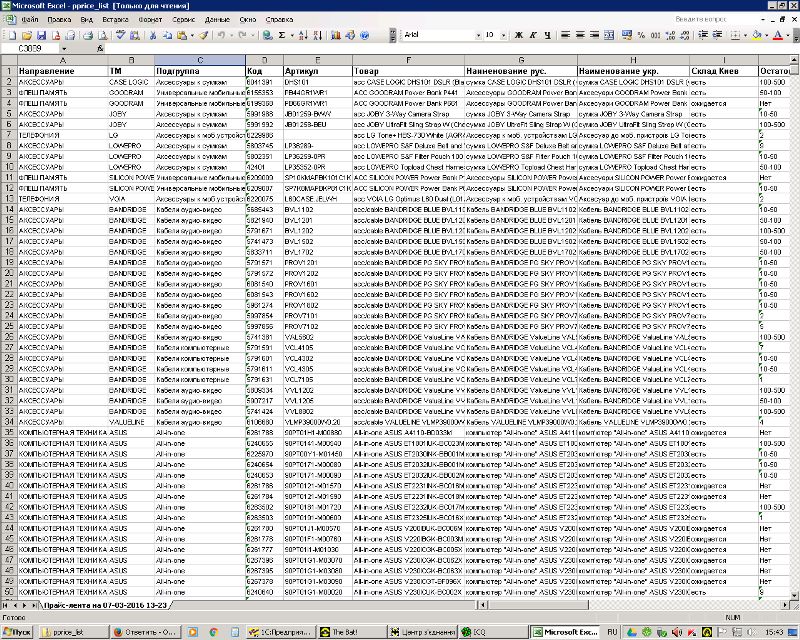The height and width of the screenshot is (640, 800).
Task: Sort descending with the Z-A icon
Action: 317,35
